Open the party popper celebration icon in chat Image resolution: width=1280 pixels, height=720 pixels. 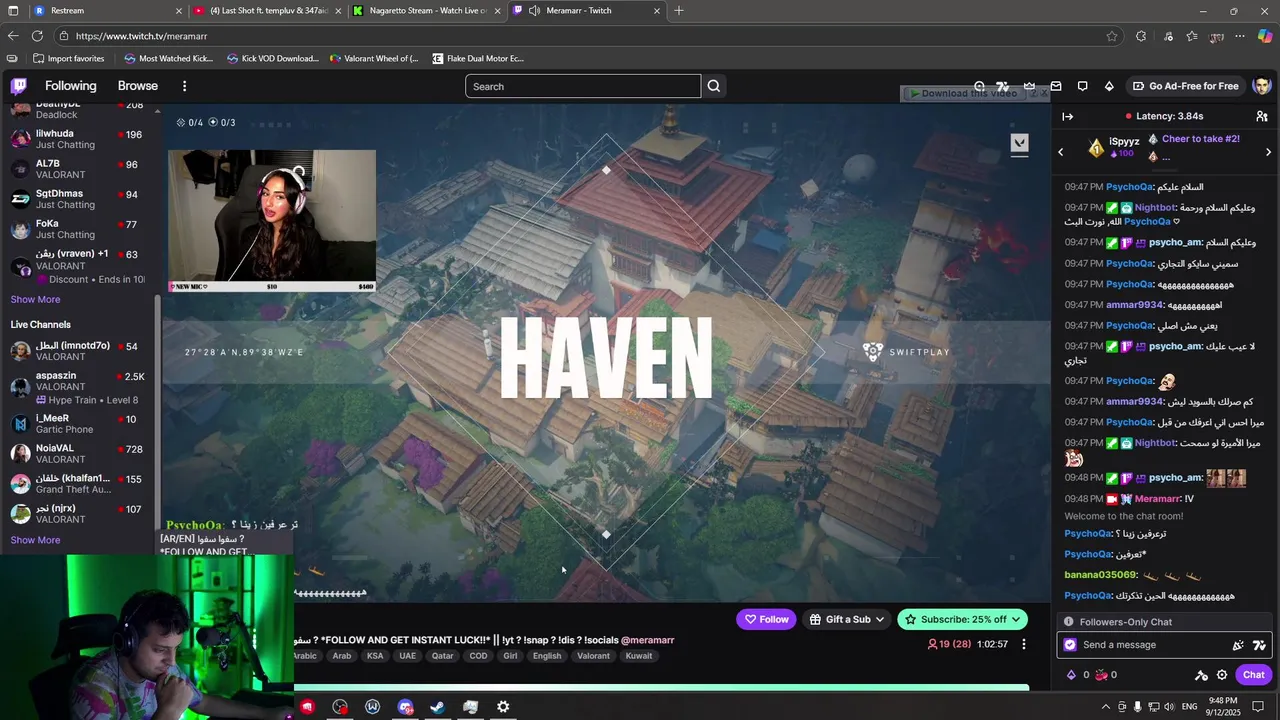[x=1238, y=645]
